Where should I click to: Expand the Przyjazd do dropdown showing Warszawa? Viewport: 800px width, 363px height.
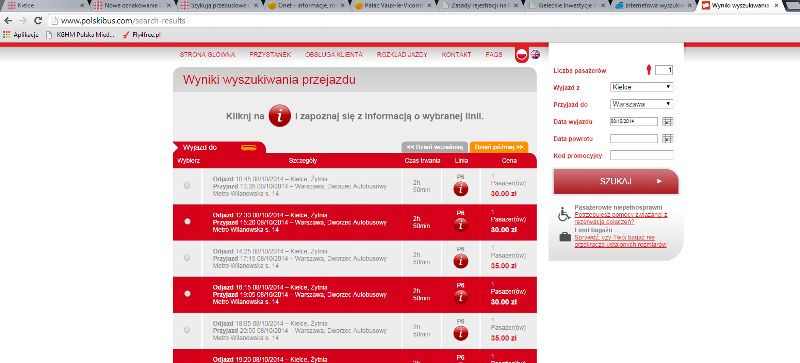click(x=641, y=104)
